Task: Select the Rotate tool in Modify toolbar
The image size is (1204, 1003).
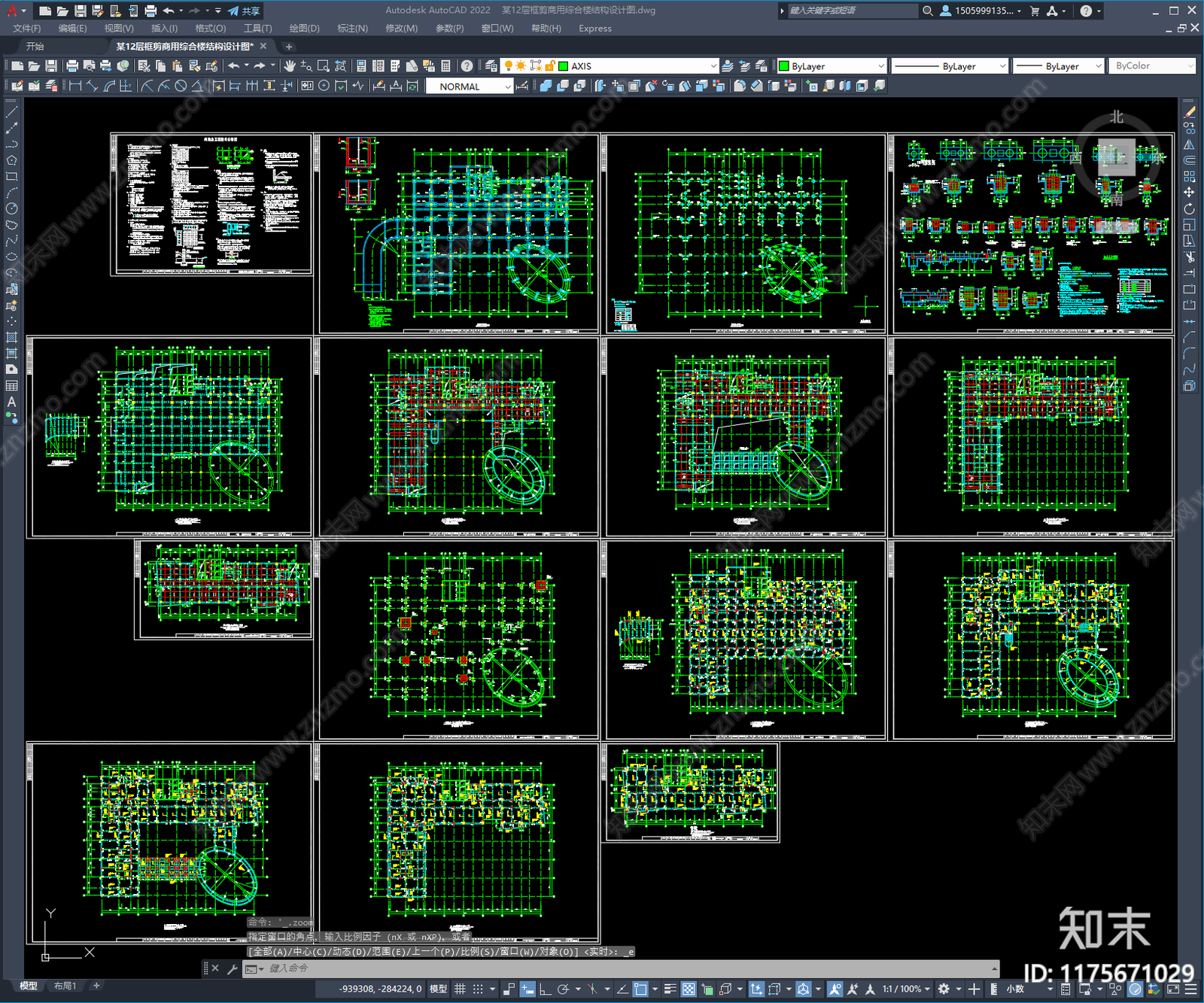Action: (1190, 208)
